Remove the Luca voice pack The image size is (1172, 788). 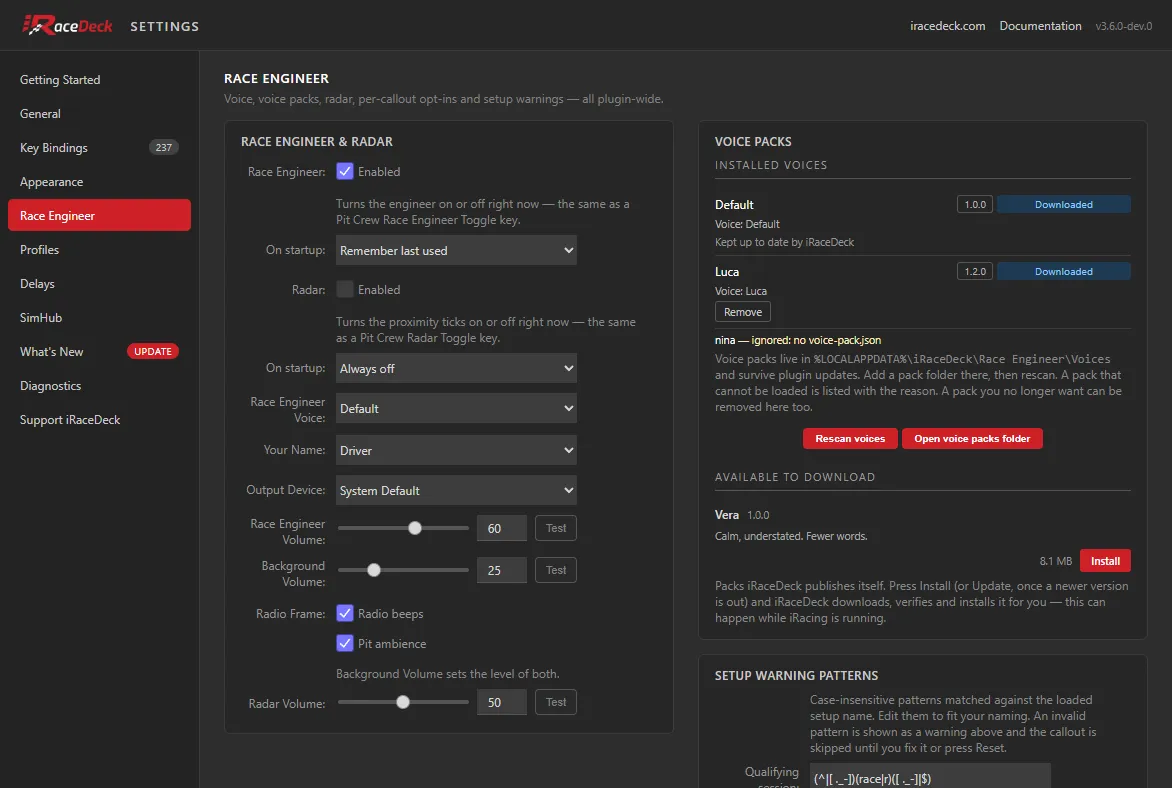click(x=742, y=312)
